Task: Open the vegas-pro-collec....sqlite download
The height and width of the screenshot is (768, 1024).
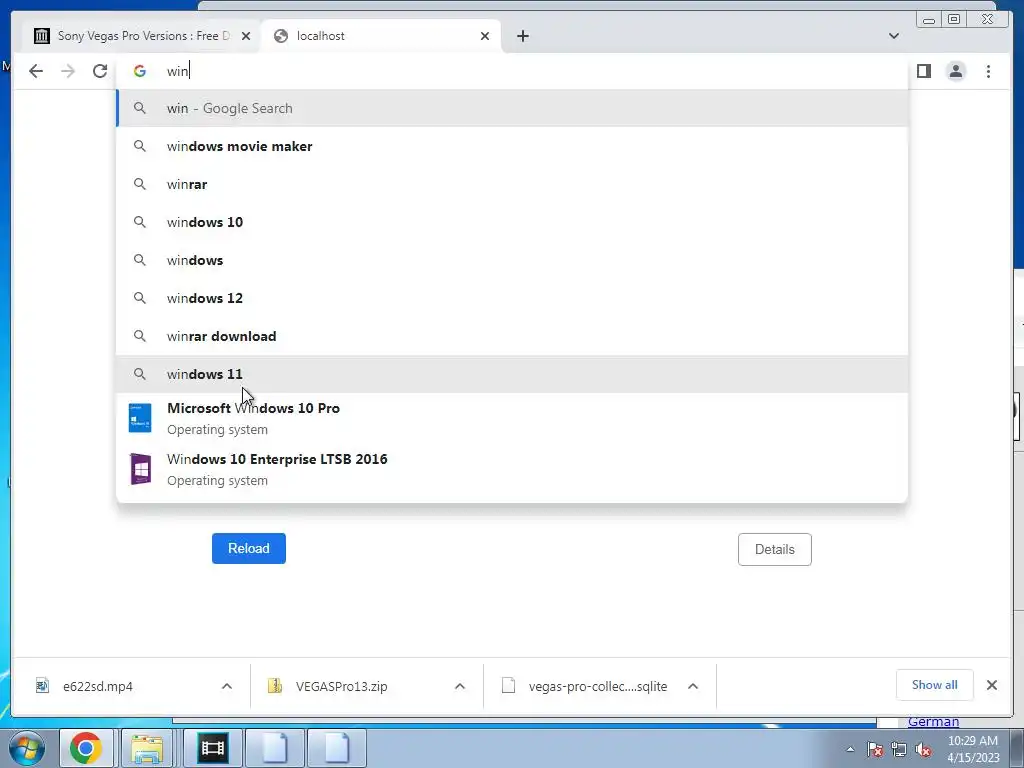Action: 597,686
